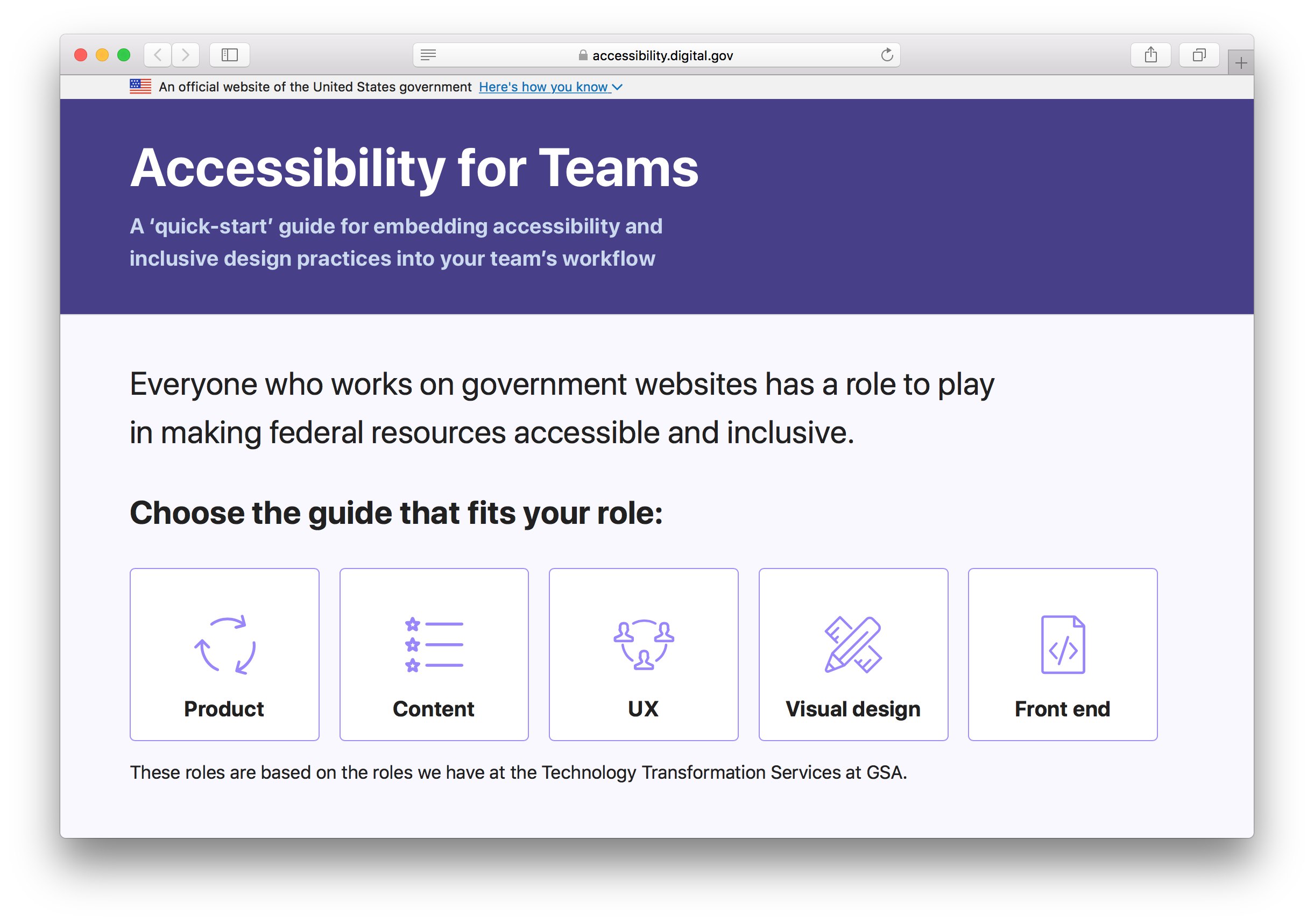Open the Front end guide card

tap(1063, 654)
